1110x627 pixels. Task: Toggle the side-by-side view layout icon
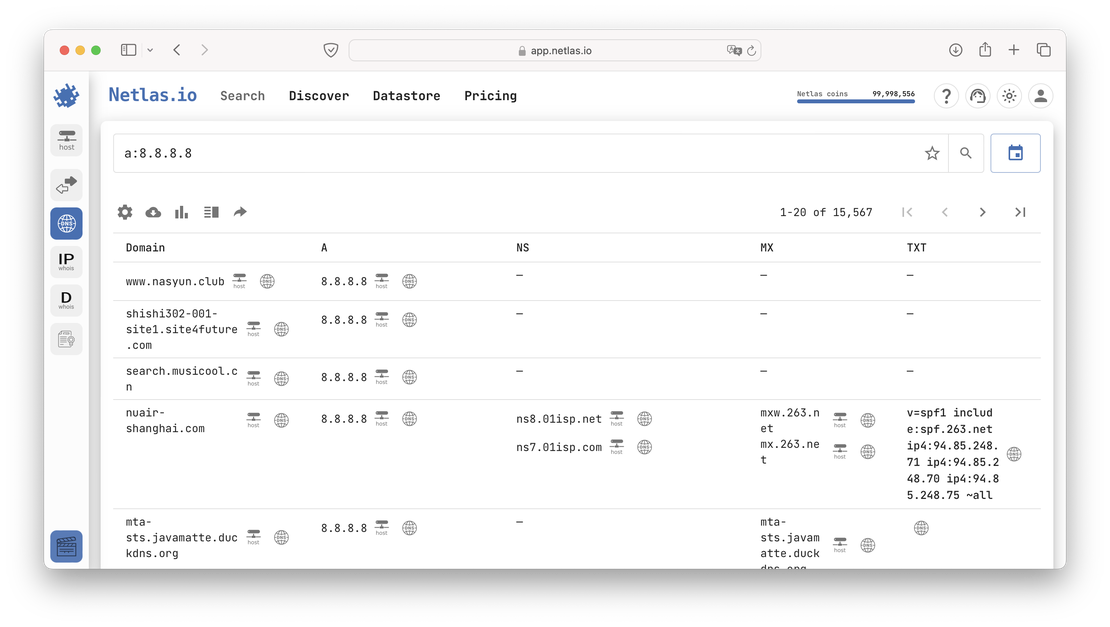(x=209, y=212)
